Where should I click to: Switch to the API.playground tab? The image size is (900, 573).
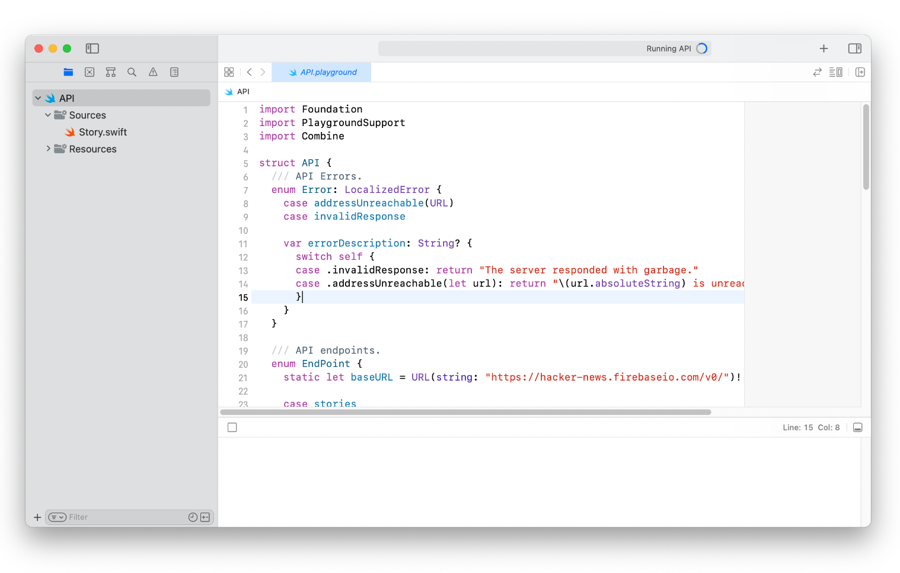(322, 72)
